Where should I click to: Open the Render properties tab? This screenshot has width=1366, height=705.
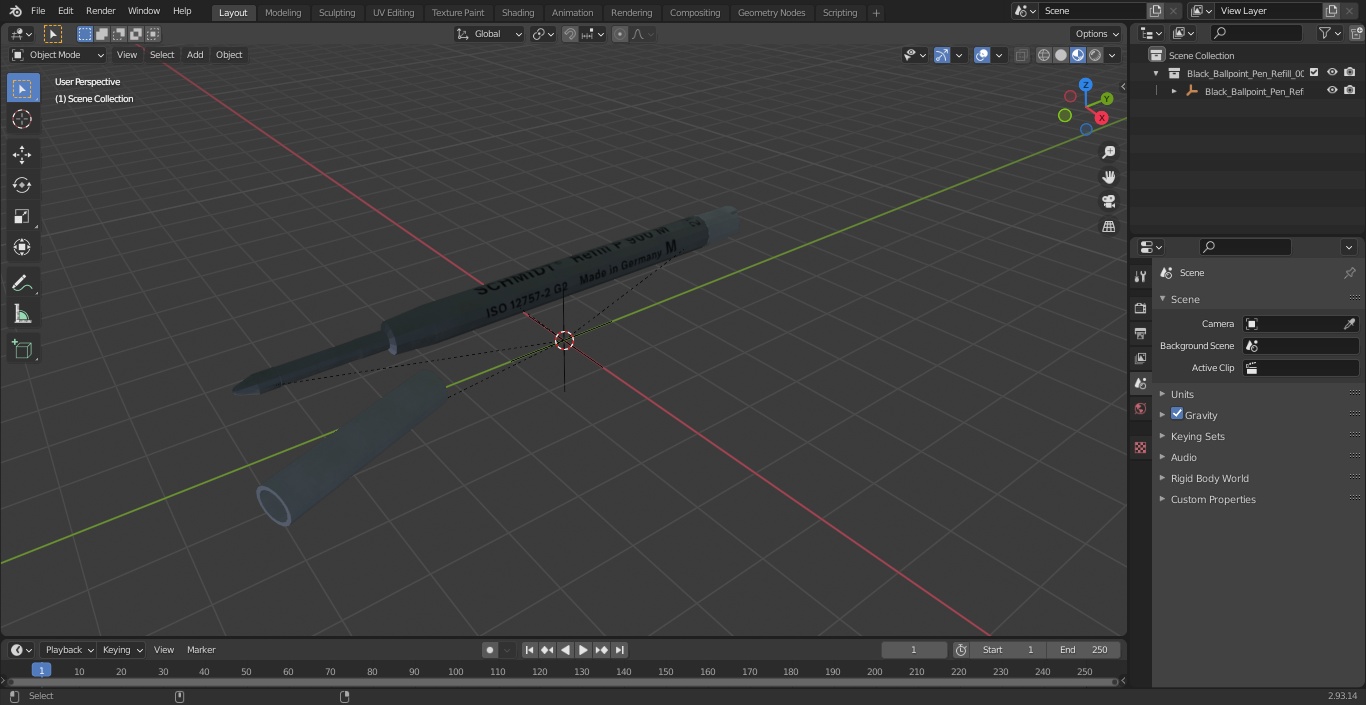tap(1140, 308)
